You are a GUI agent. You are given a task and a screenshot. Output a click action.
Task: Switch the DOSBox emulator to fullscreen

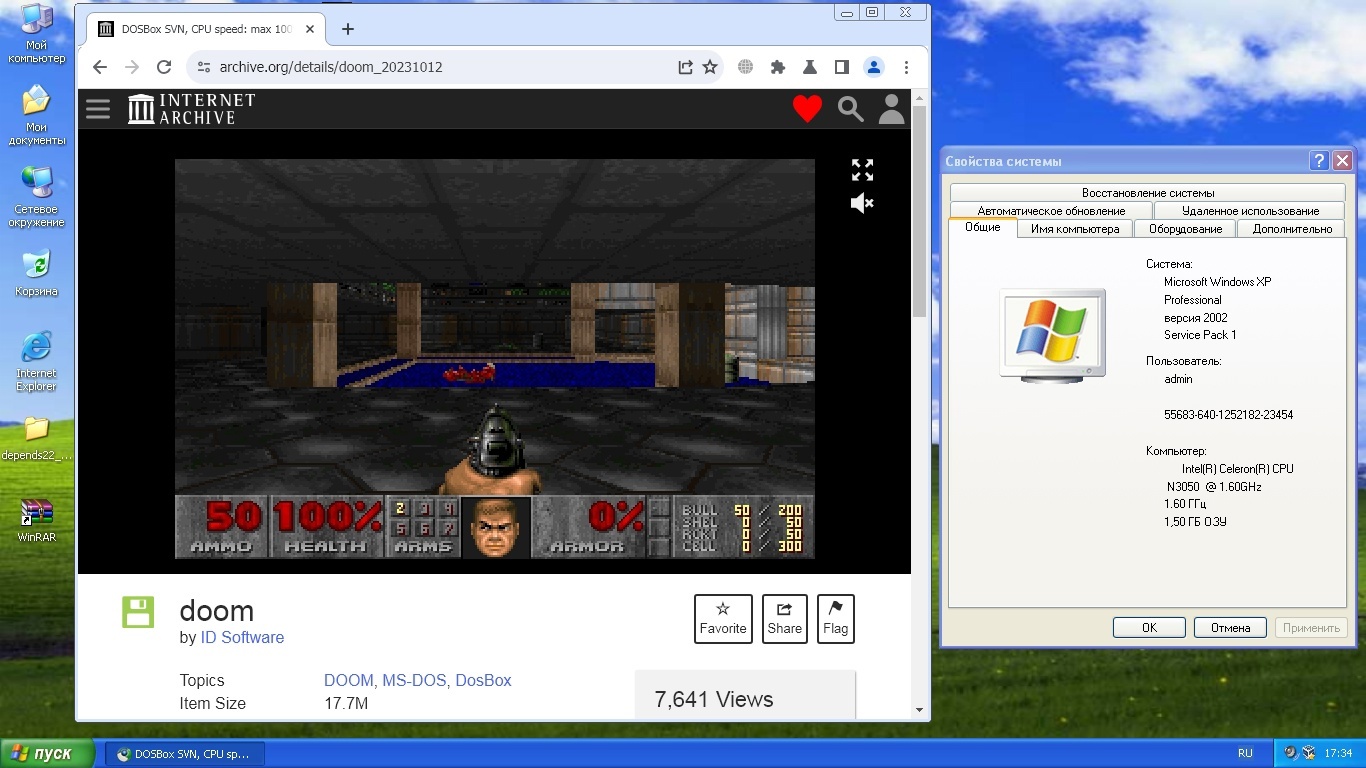tap(862, 170)
